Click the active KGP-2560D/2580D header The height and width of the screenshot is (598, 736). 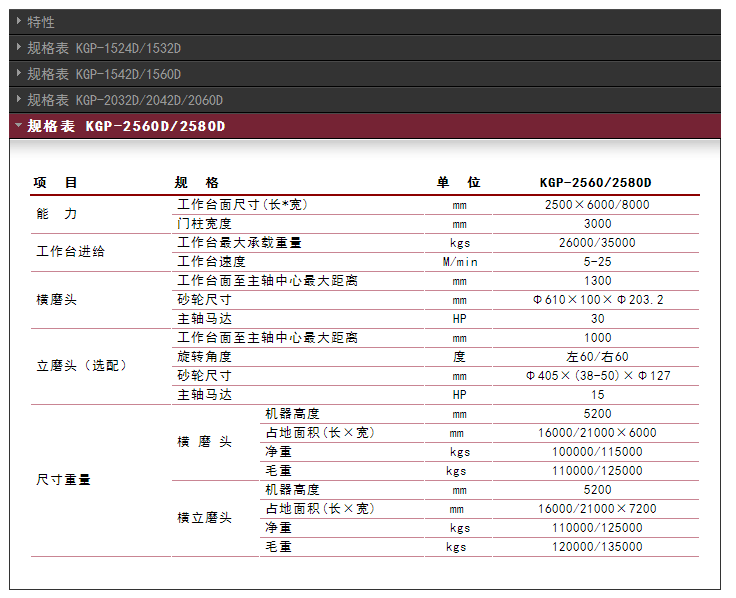(x=365, y=126)
